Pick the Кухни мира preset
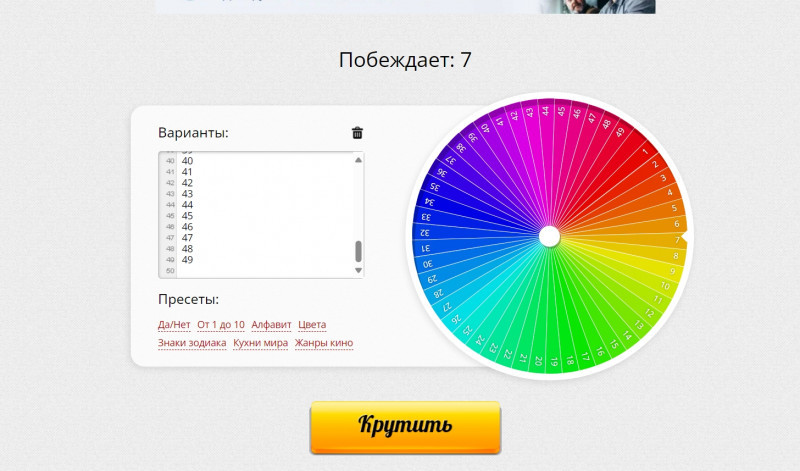800x471 pixels. 260,343
